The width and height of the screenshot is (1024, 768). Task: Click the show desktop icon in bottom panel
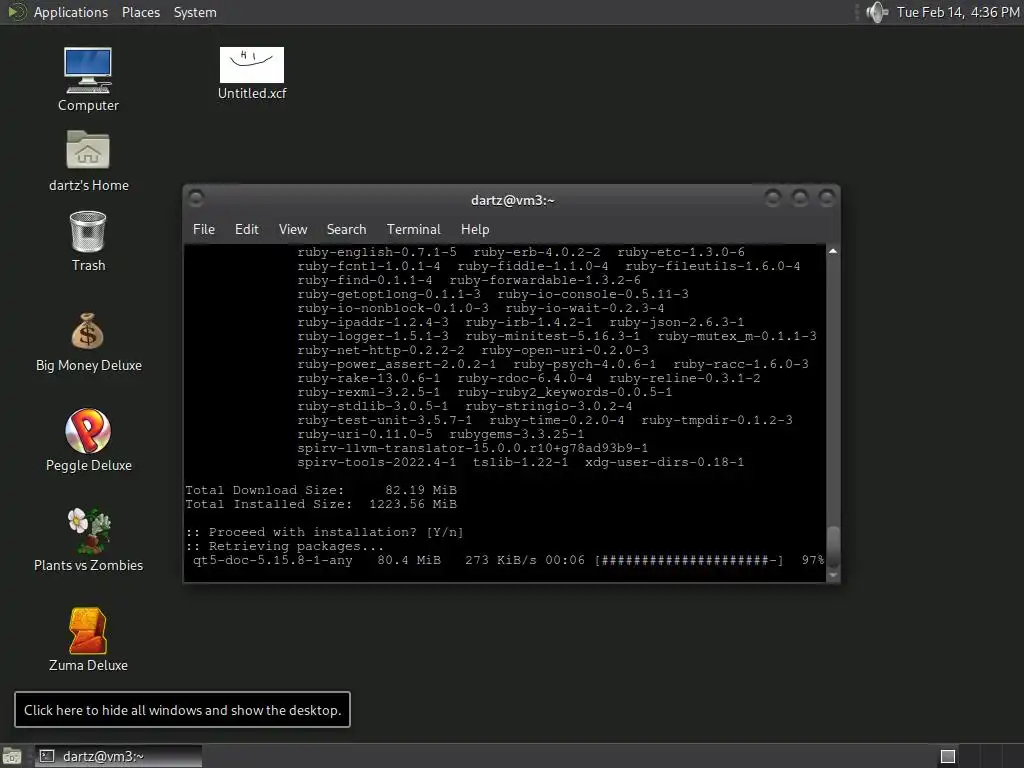point(12,756)
